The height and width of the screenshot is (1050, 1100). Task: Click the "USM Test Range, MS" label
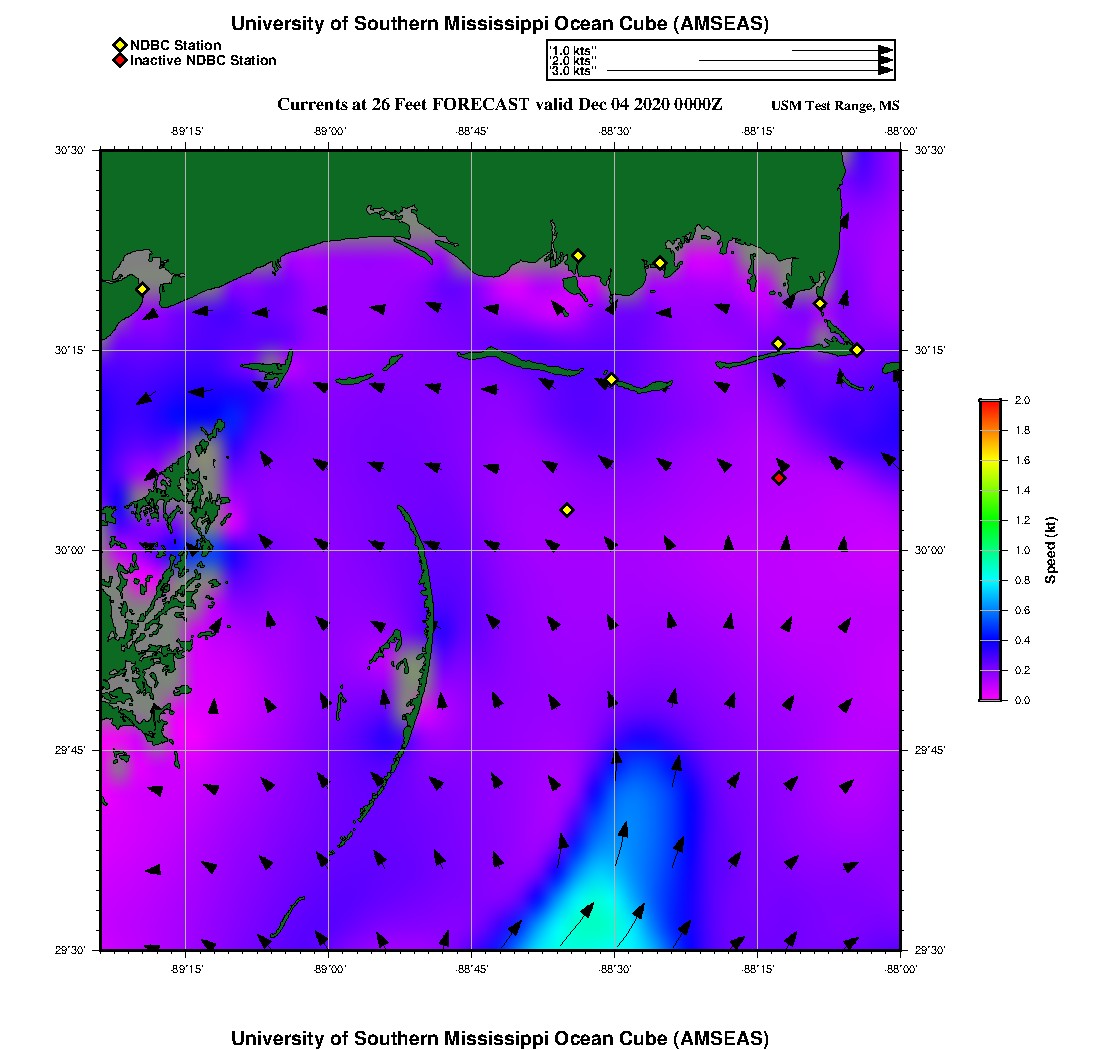point(835,106)
